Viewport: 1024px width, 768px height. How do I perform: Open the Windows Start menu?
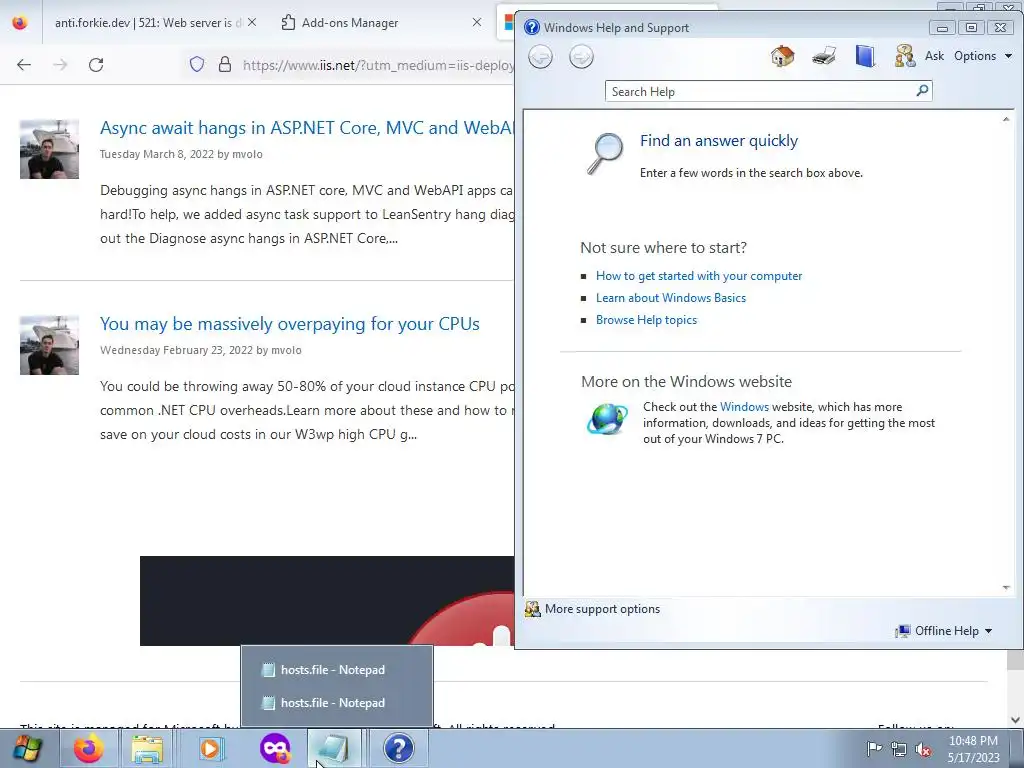[27, 748]
